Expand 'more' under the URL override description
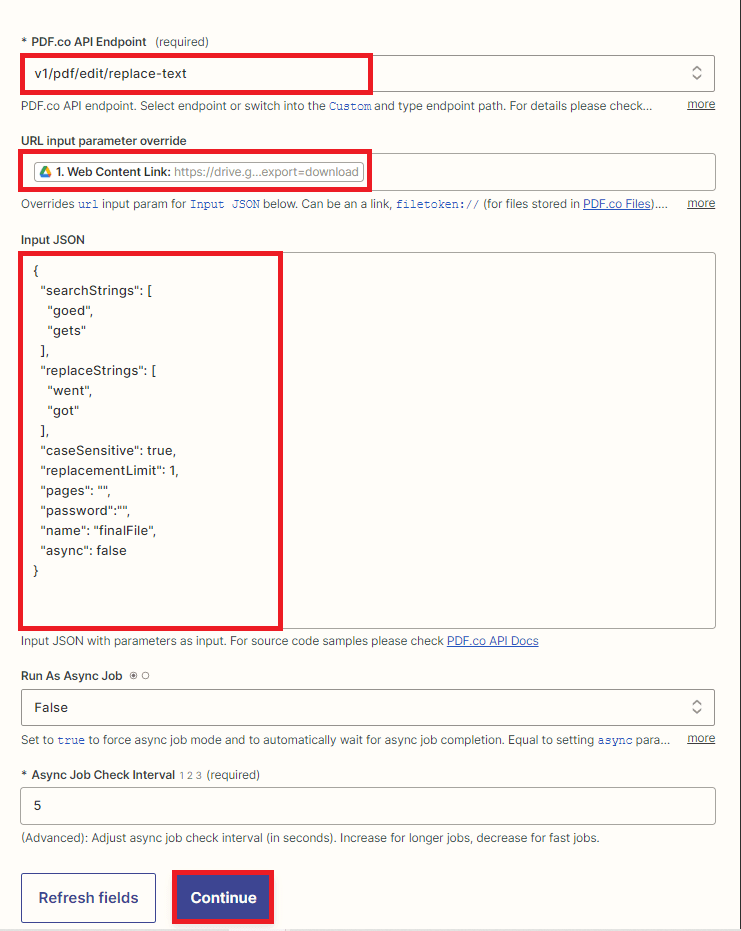Image resolution: width=741 pixels, height=931 pixels. (701, 204)
